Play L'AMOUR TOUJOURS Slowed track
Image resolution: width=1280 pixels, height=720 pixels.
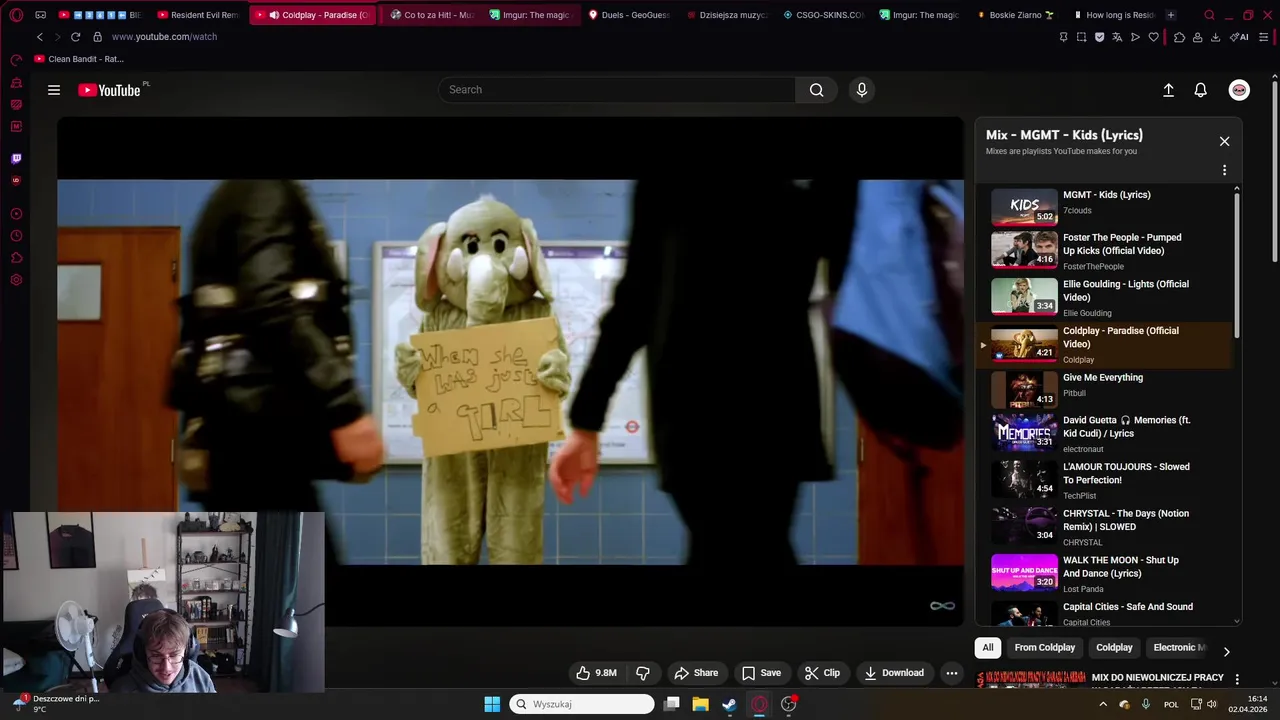click(x=1107, y=479)
